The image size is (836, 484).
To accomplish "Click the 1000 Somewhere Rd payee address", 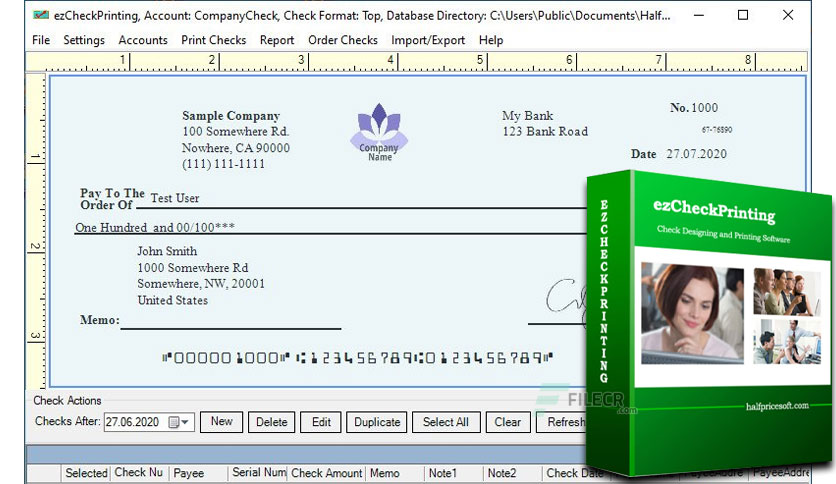I will click(192, 268).
